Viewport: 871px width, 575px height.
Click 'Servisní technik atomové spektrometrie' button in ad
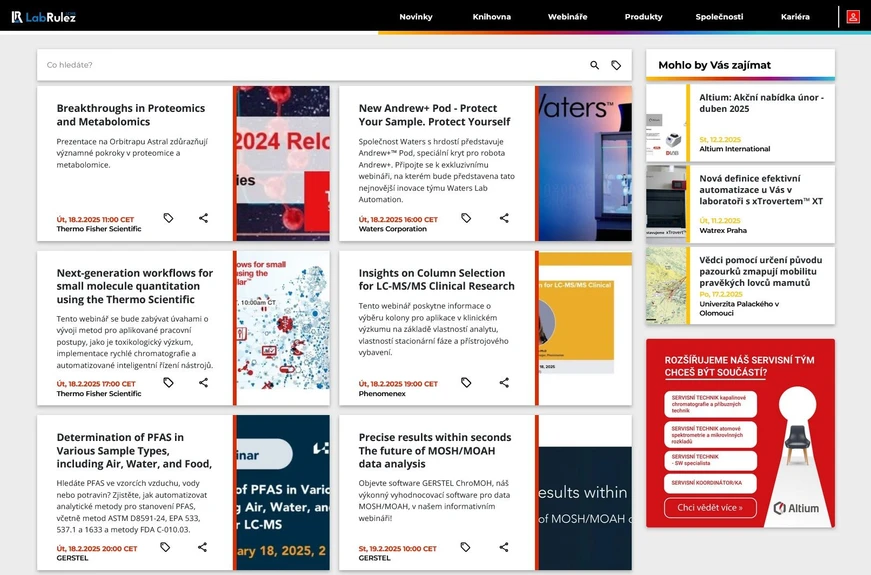click(710, 434)
